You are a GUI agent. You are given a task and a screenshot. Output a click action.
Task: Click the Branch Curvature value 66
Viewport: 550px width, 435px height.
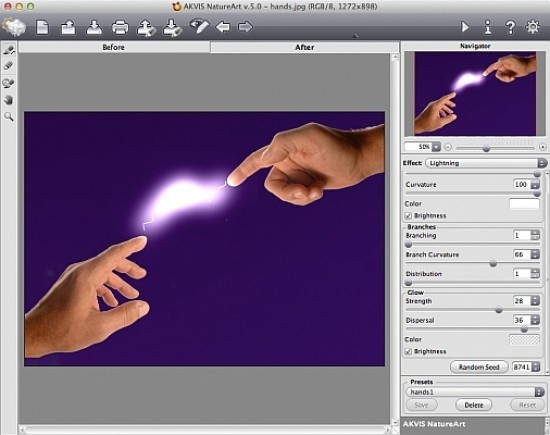point(521,254)
